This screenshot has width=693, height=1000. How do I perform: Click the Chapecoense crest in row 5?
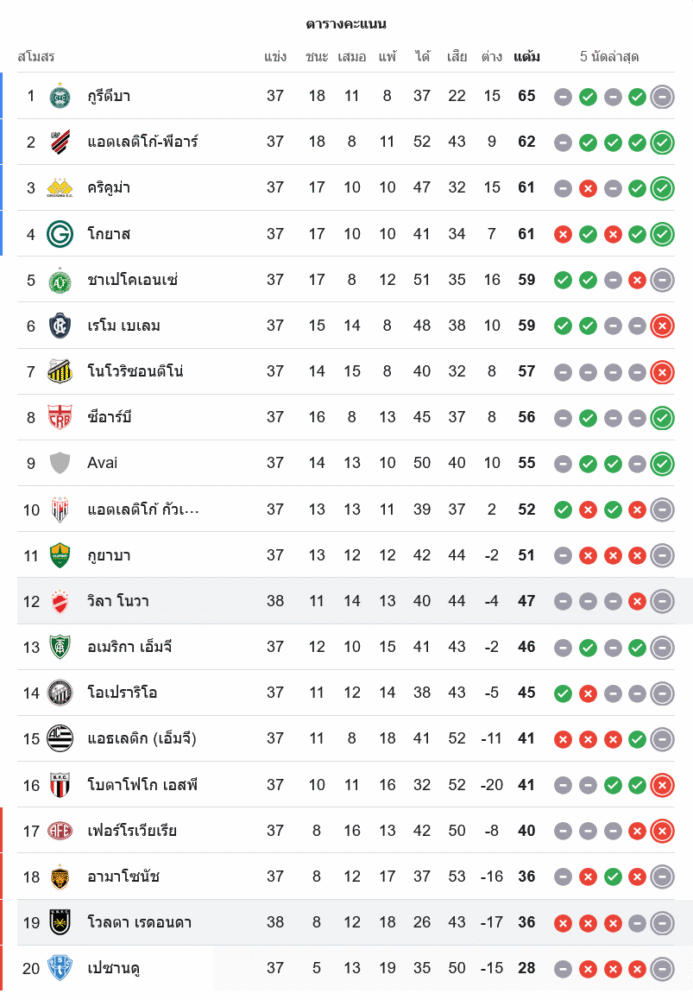point(60,280)
